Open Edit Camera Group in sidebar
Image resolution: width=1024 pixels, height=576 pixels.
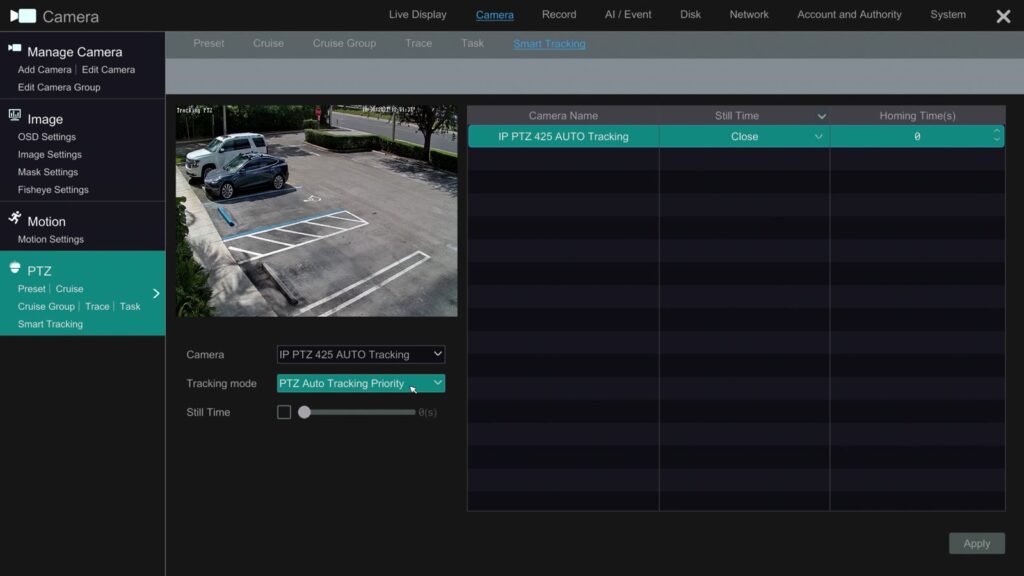[59, 87]
